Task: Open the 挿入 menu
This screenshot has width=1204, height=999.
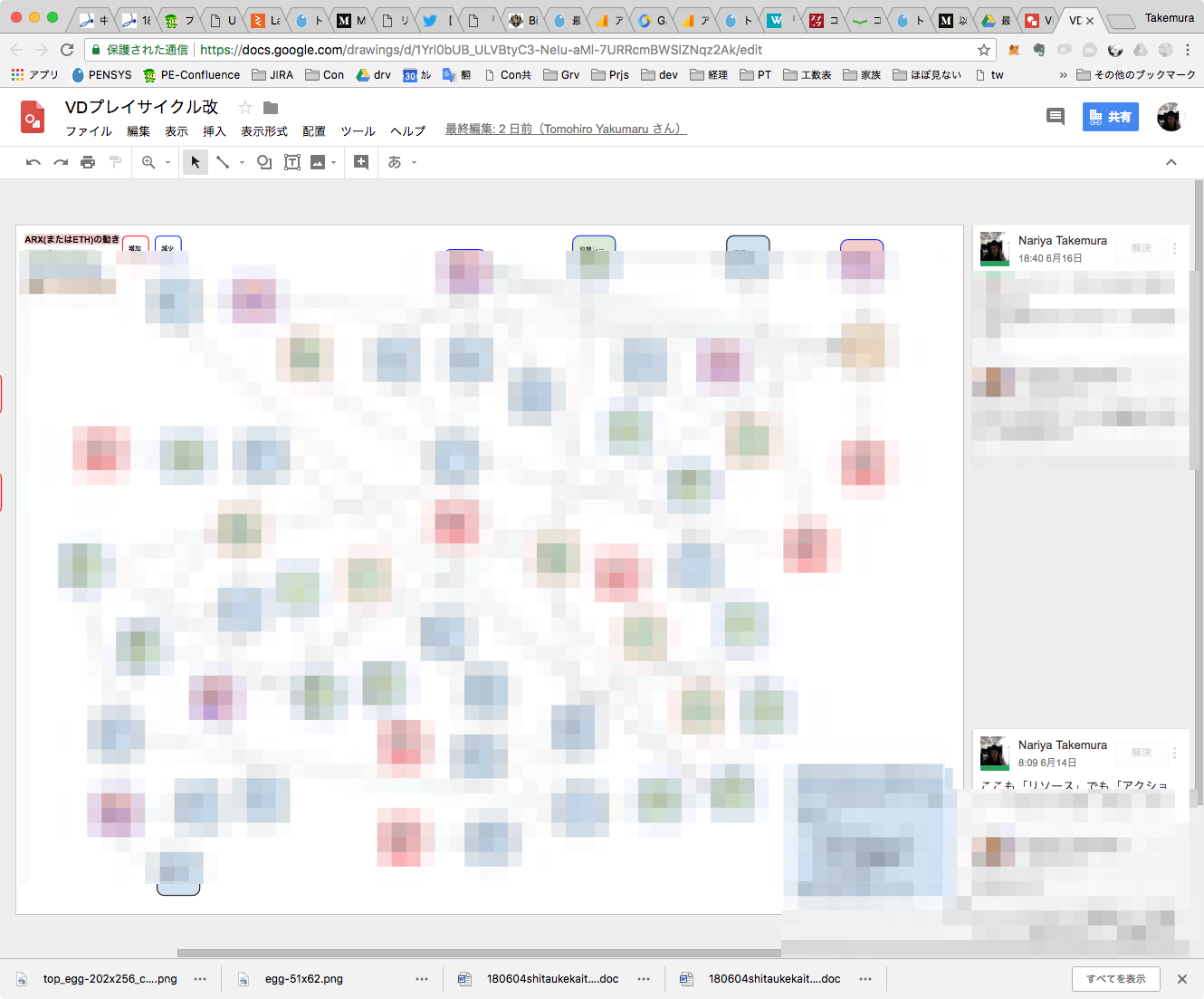Action: [215, 131]
